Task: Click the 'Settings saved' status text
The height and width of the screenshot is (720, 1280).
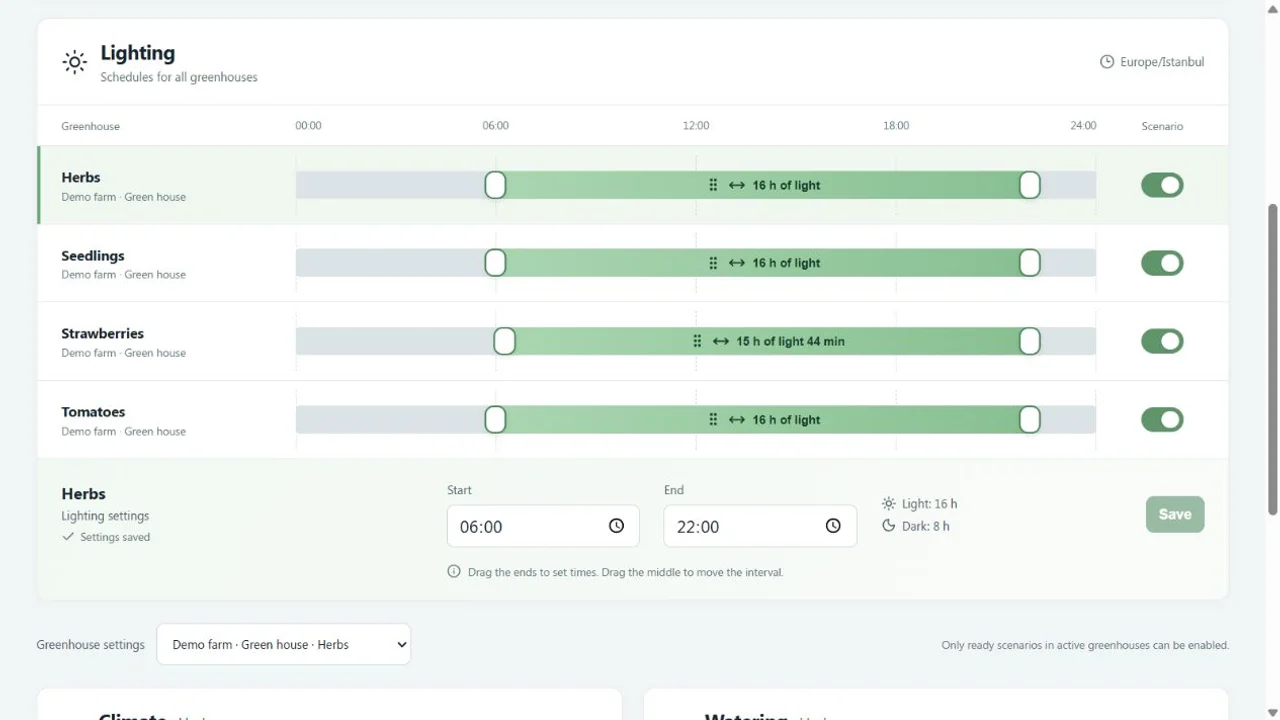Action: 115,537
